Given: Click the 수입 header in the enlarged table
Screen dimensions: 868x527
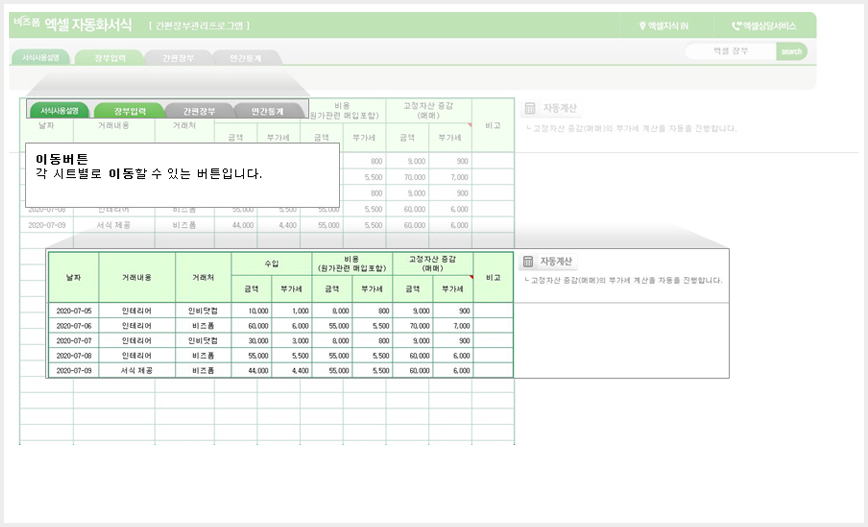Looking at the screenshot, I should pyautogui.click(x=271, y=264).
